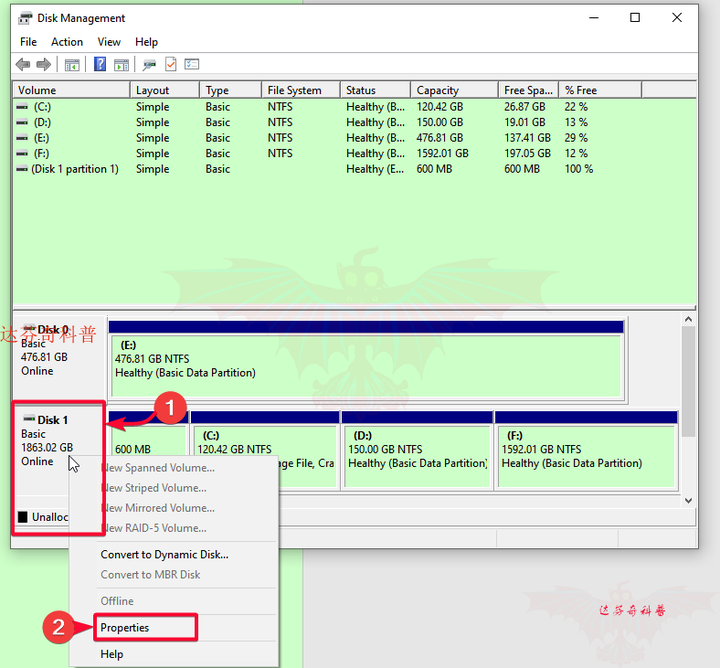This screenshot has height=668, width=720.
Task: Select the (C:) volume drive icon
Action: 22,107
